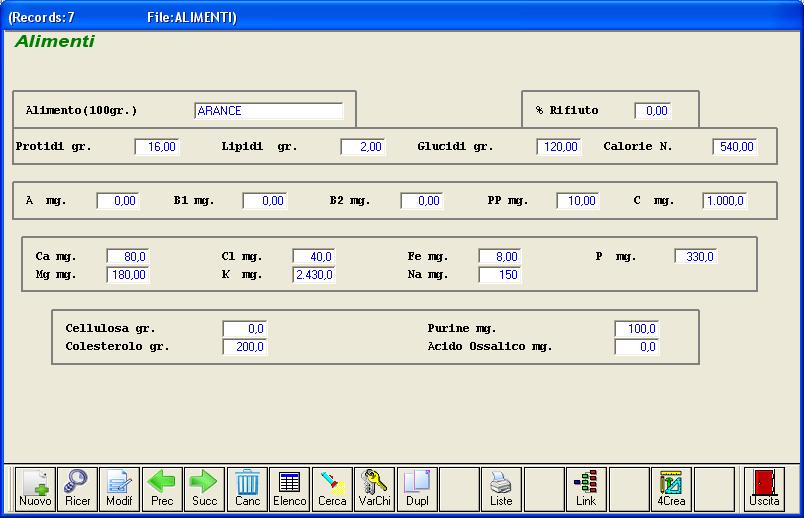804x518 pixels.
Task: Click the green Alimenti form title
Action: click(x=55, y=41)
